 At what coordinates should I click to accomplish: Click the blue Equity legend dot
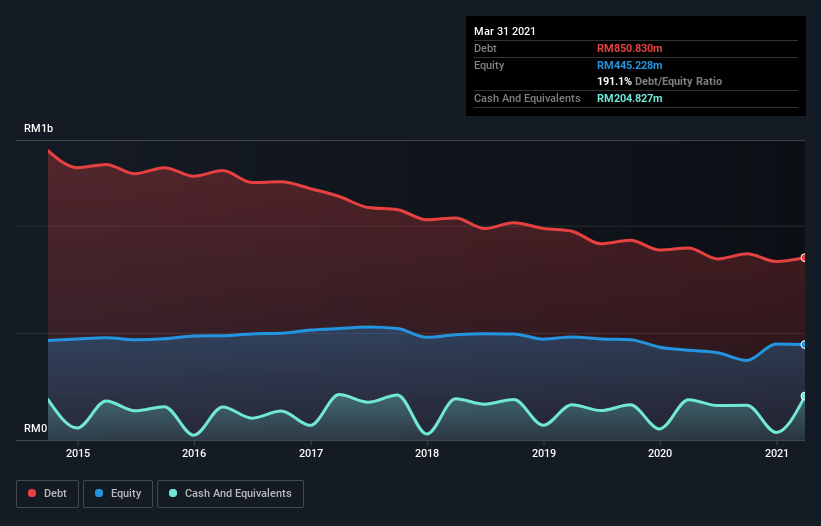pyautogui.click(x=99, y=493)
